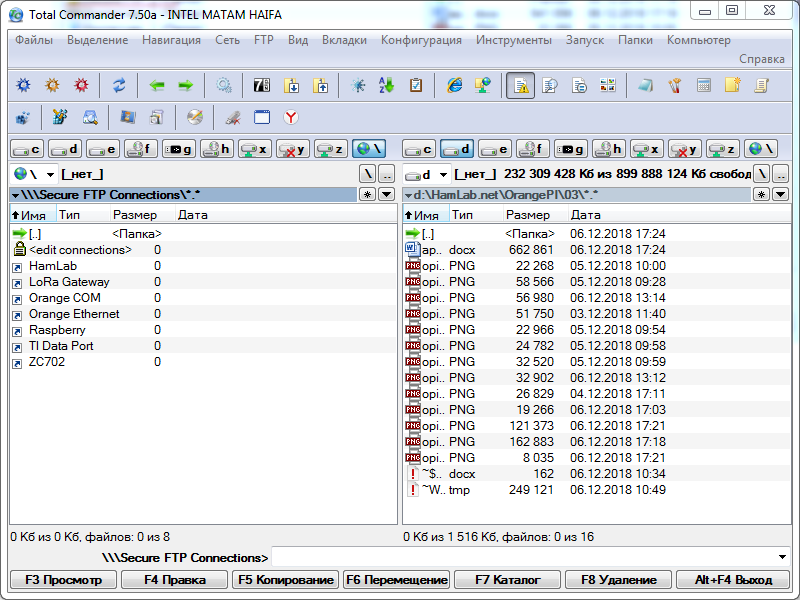Open right panel directory history arrow
800x600 pixels.
click(x=781, y=194)
